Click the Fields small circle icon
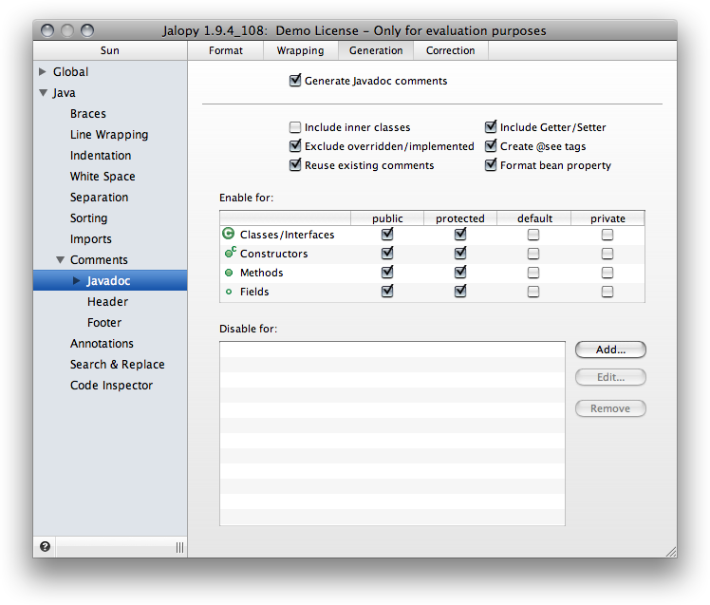Viewport: 710px width, 605px height. coord(229,292)
